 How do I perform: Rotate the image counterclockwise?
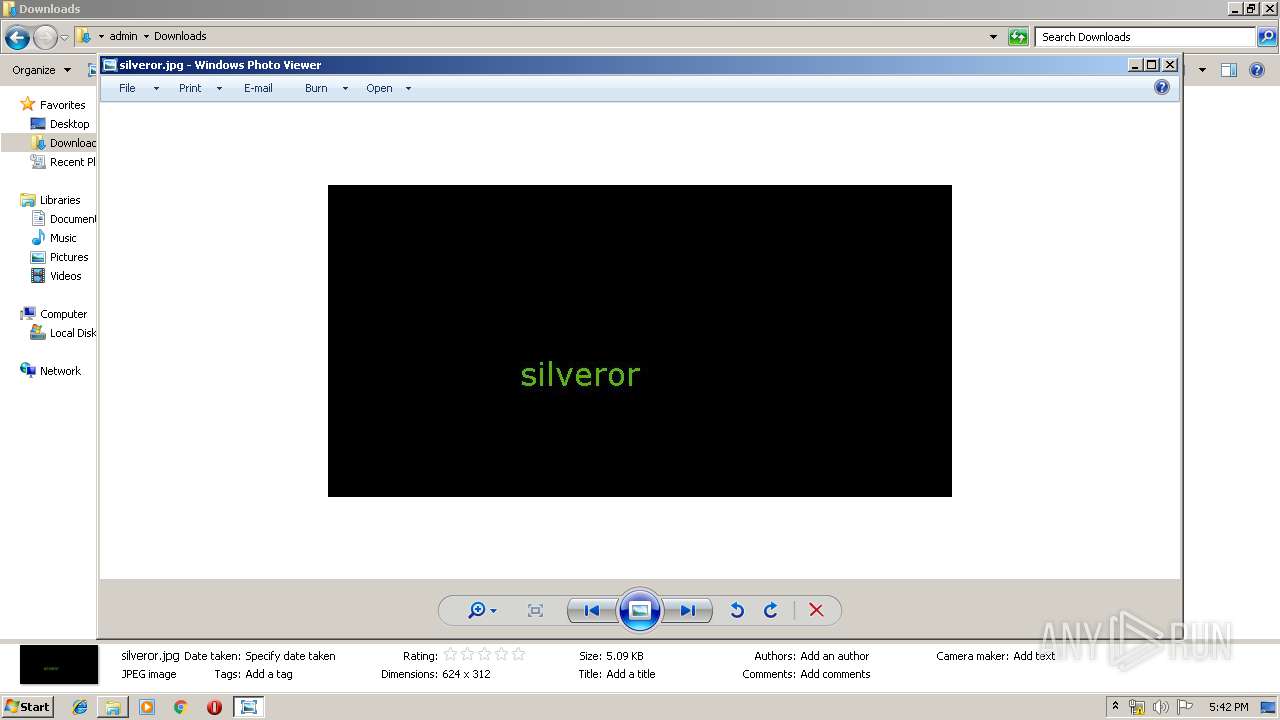point(737,610)
